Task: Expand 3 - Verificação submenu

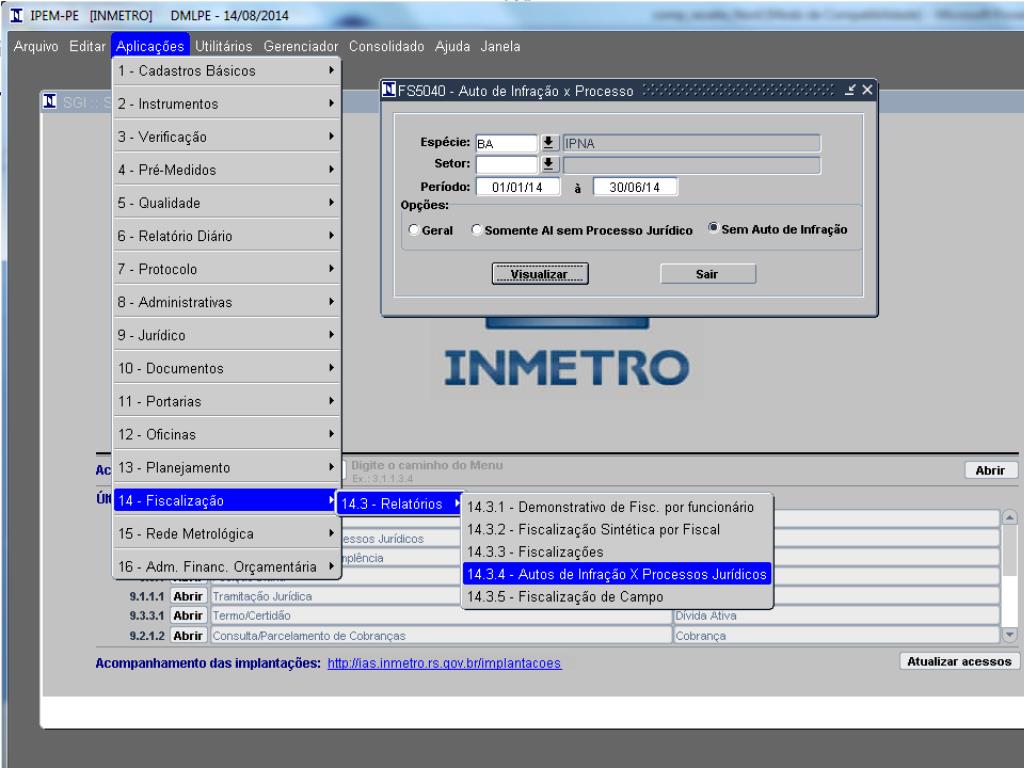Action: click(x=227, y=136)
